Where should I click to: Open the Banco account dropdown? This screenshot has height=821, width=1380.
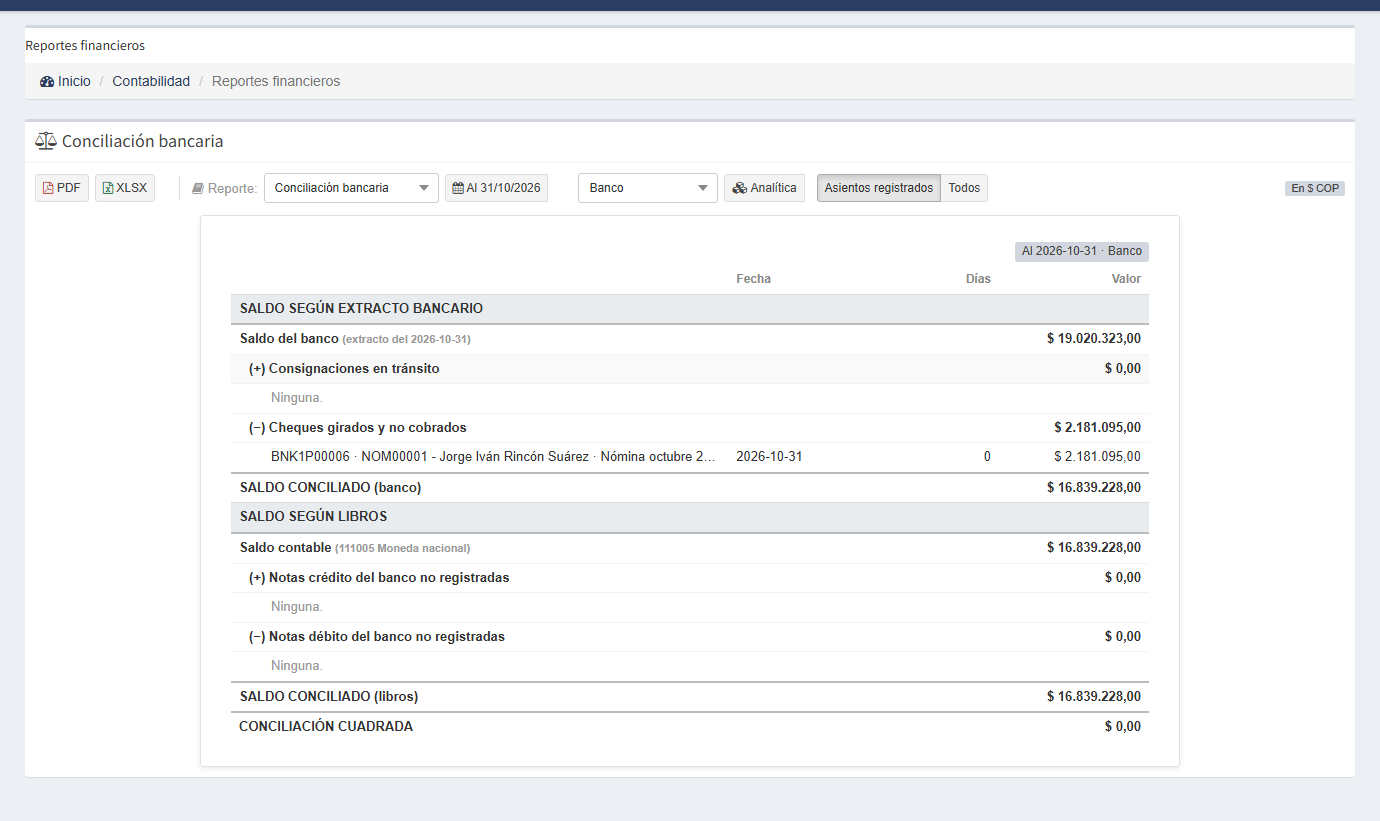pyautogui.click(x=648, y=188)
